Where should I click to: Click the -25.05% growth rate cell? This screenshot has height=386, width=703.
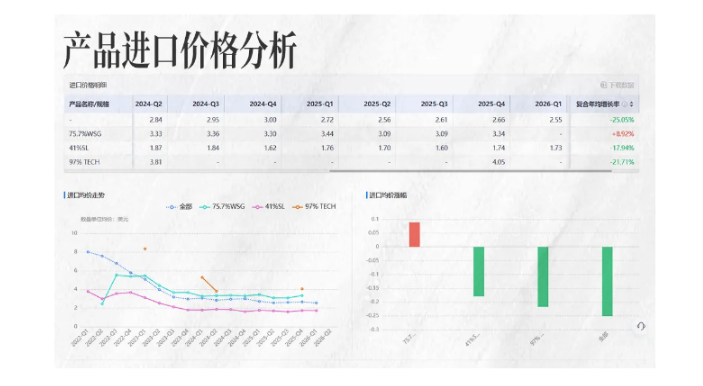tap(622, 120)
